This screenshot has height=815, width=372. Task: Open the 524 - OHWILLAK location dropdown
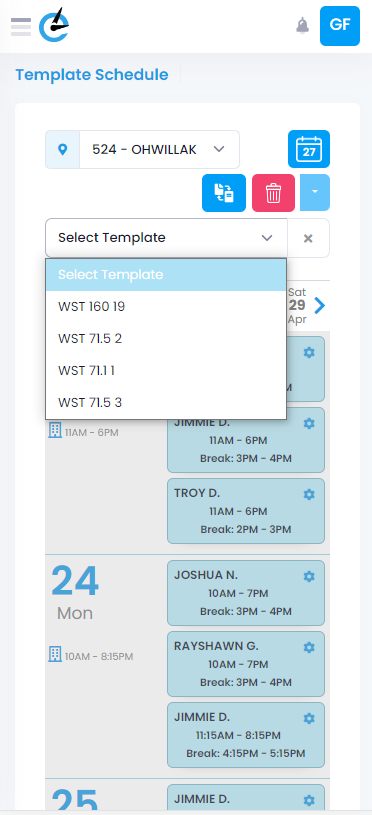[142, 150]
